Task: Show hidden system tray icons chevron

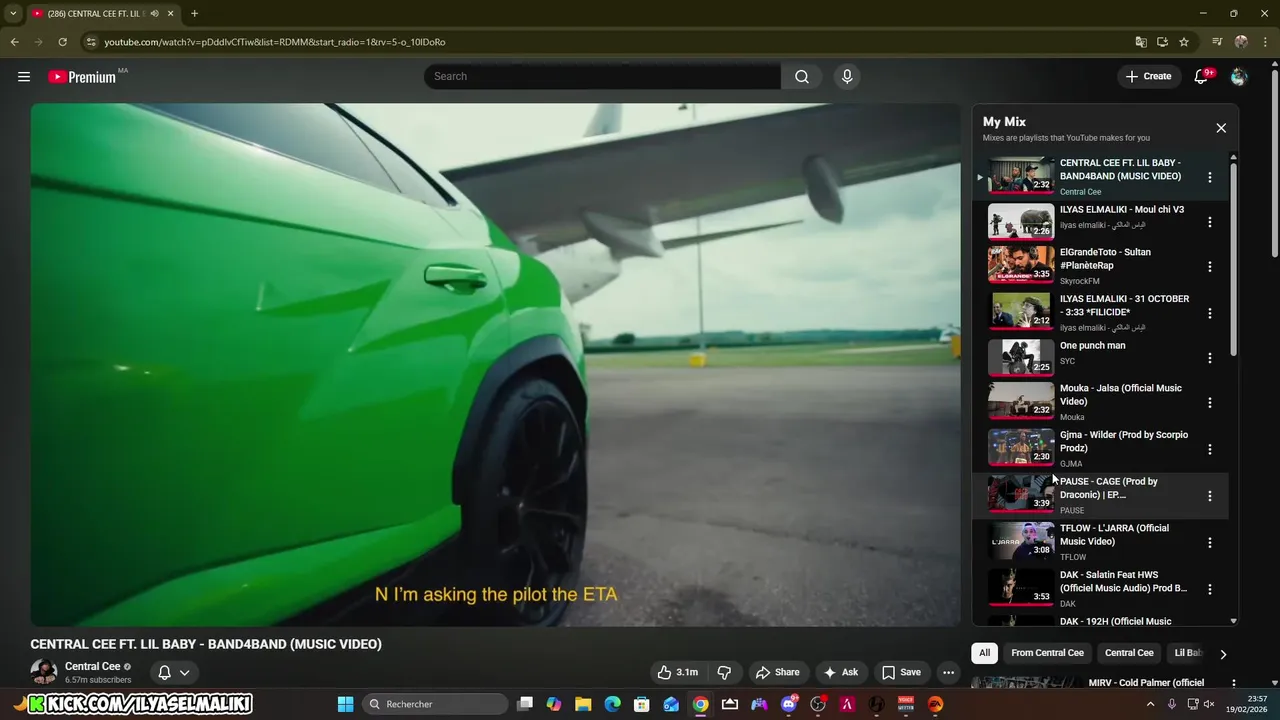Action: click(x=1150, y=704)
